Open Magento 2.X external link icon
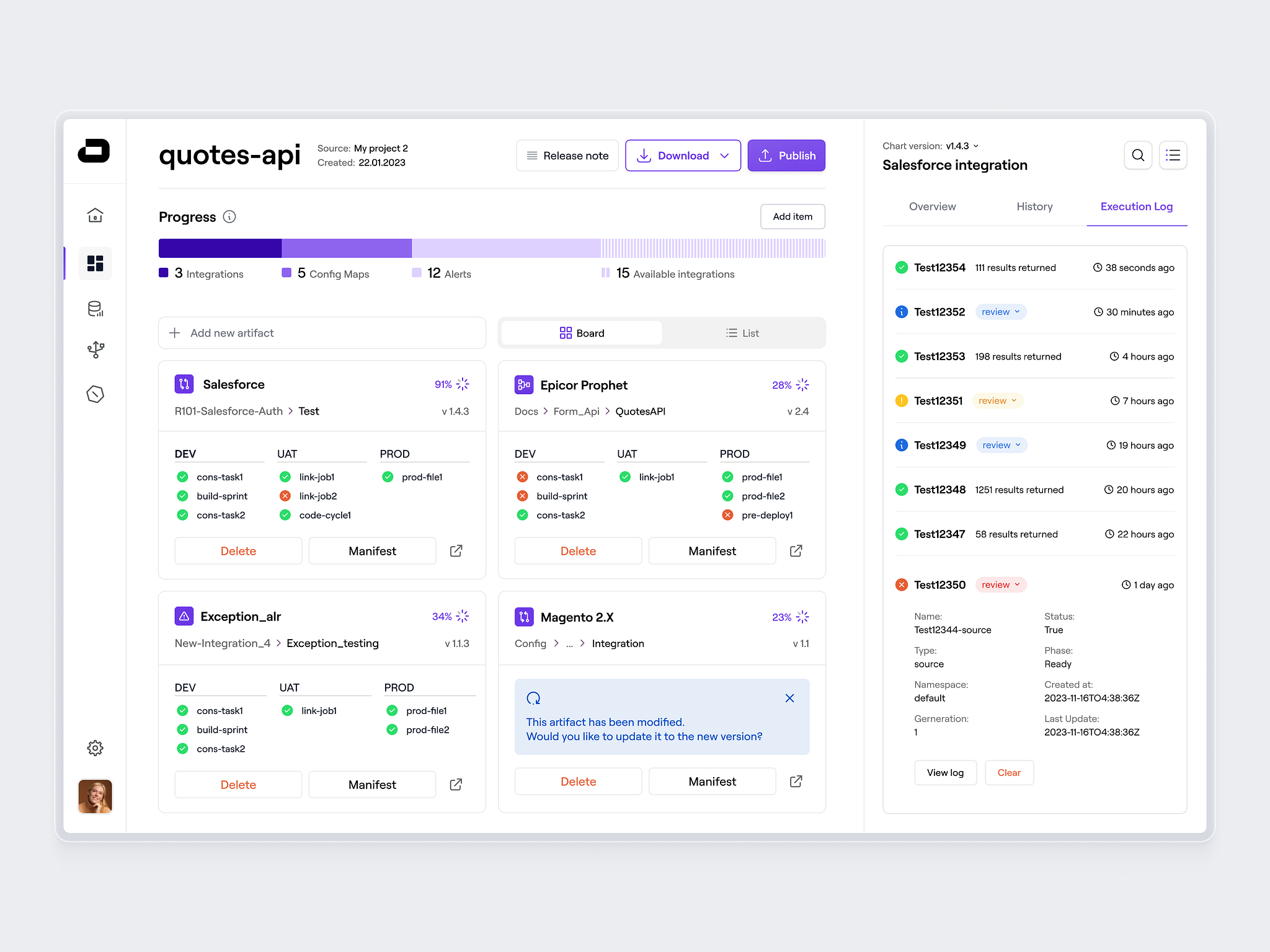Screen dimensions: 1270x952 click(796, 781)
